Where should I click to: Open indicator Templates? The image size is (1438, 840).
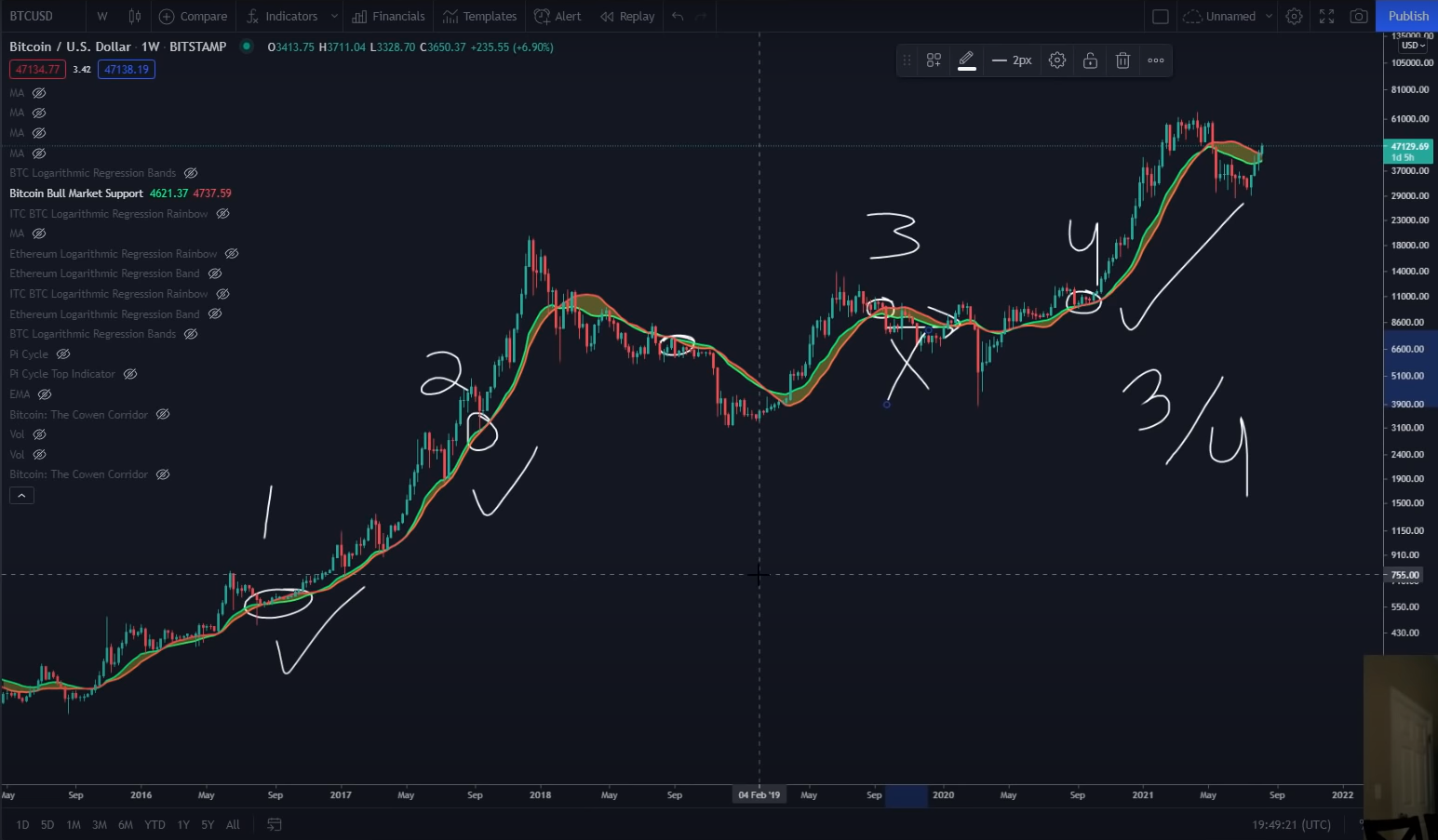(479, 16)
